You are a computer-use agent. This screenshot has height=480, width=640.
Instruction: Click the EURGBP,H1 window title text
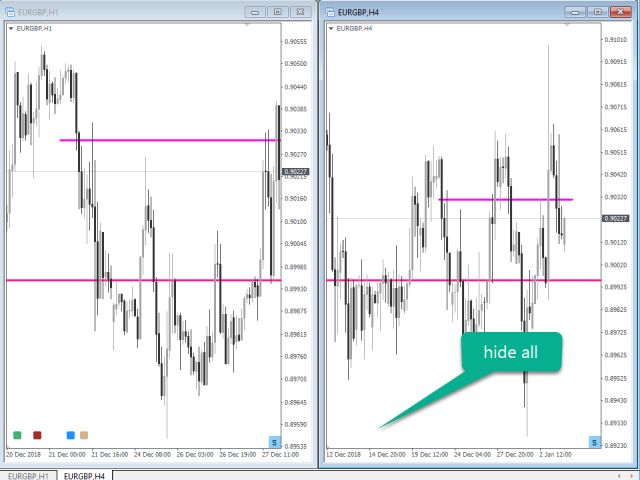coord(38,12)
